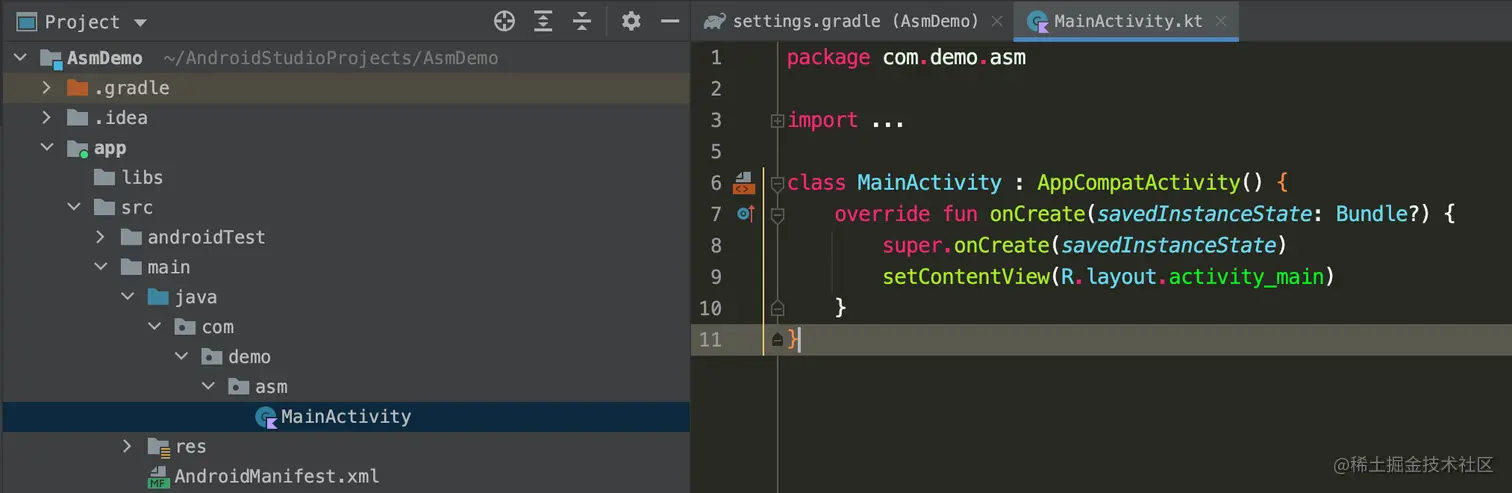Click the Select Opened File target icon
The height and width of the screenshot is (493, 1512).
coord(504,21)
